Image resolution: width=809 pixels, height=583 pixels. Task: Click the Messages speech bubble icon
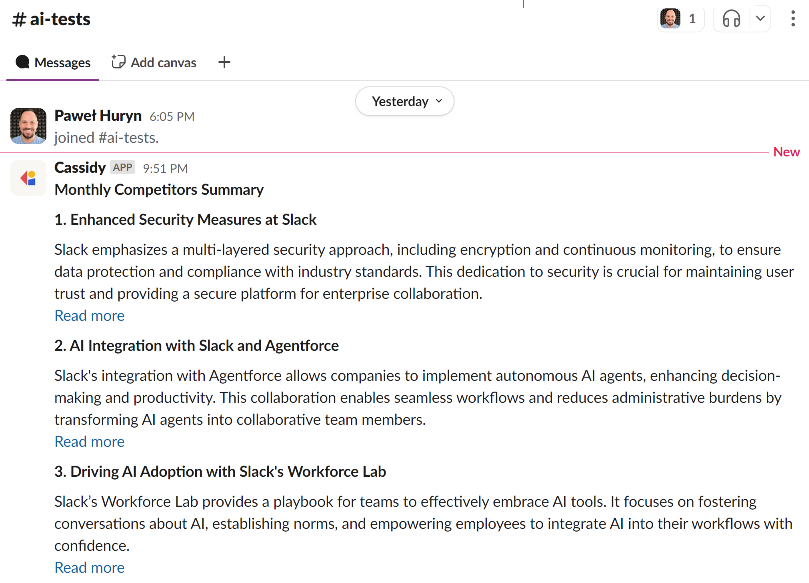(21, 61)
